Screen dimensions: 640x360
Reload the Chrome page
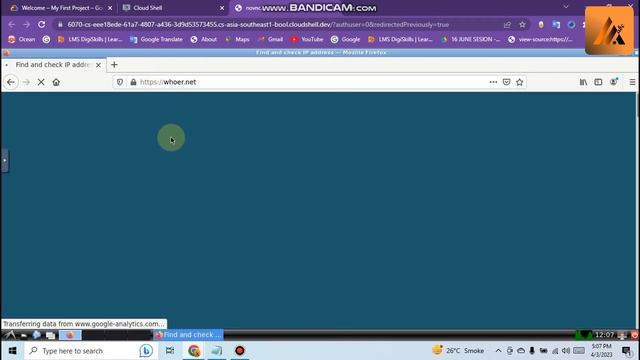tap(42, 24)
